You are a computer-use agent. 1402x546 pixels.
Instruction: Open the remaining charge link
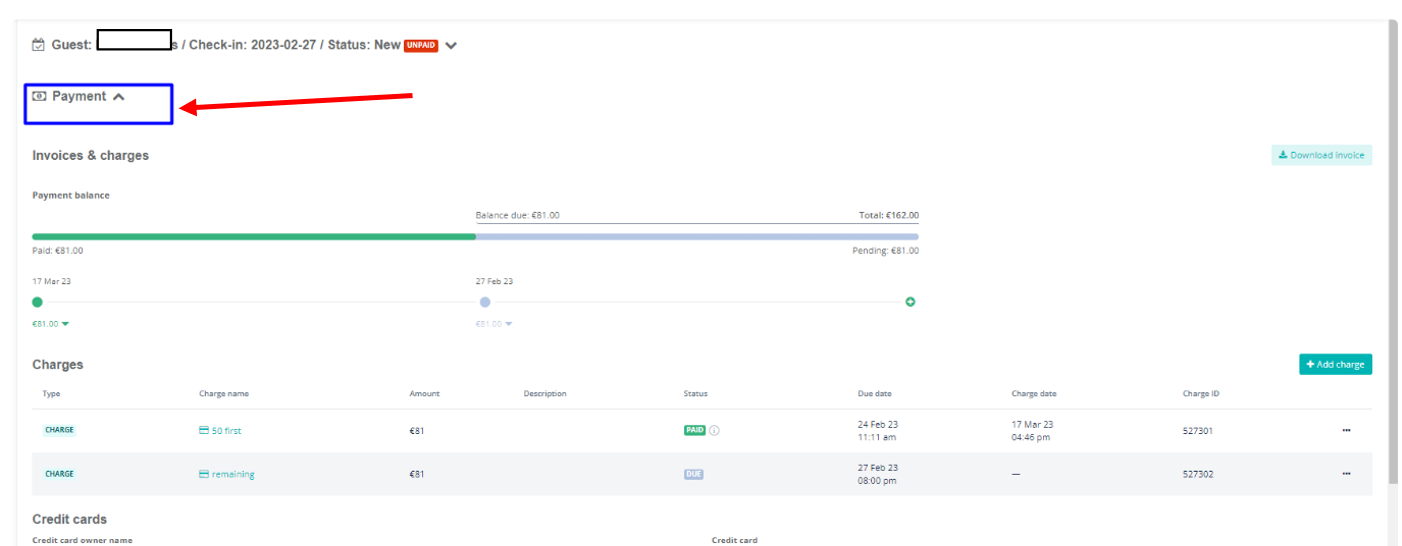[233, 474]
